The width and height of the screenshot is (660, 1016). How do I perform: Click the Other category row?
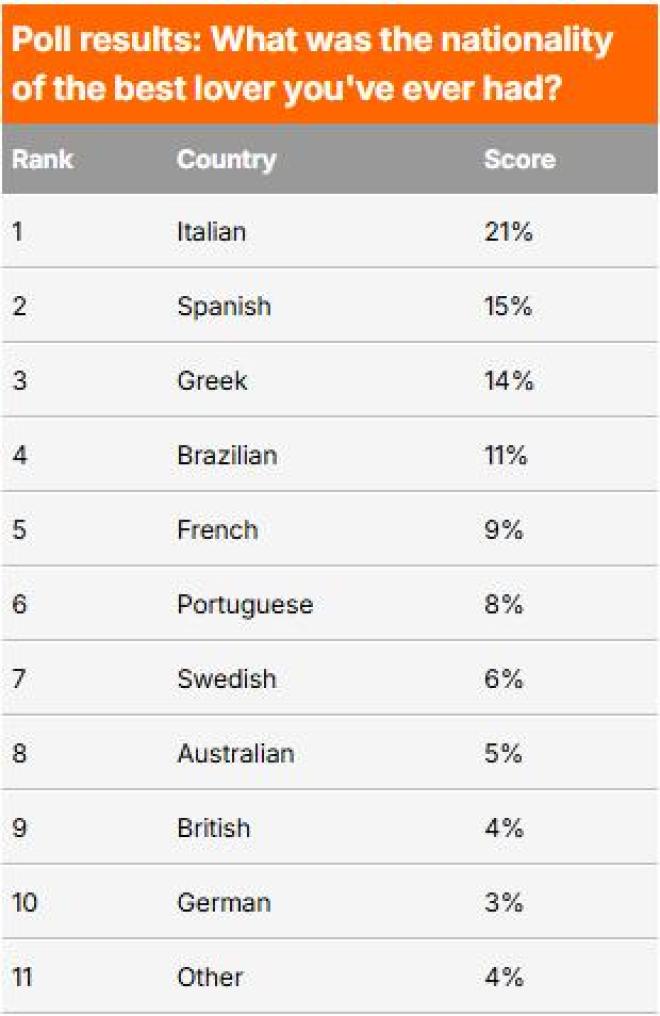pos(330,976)
